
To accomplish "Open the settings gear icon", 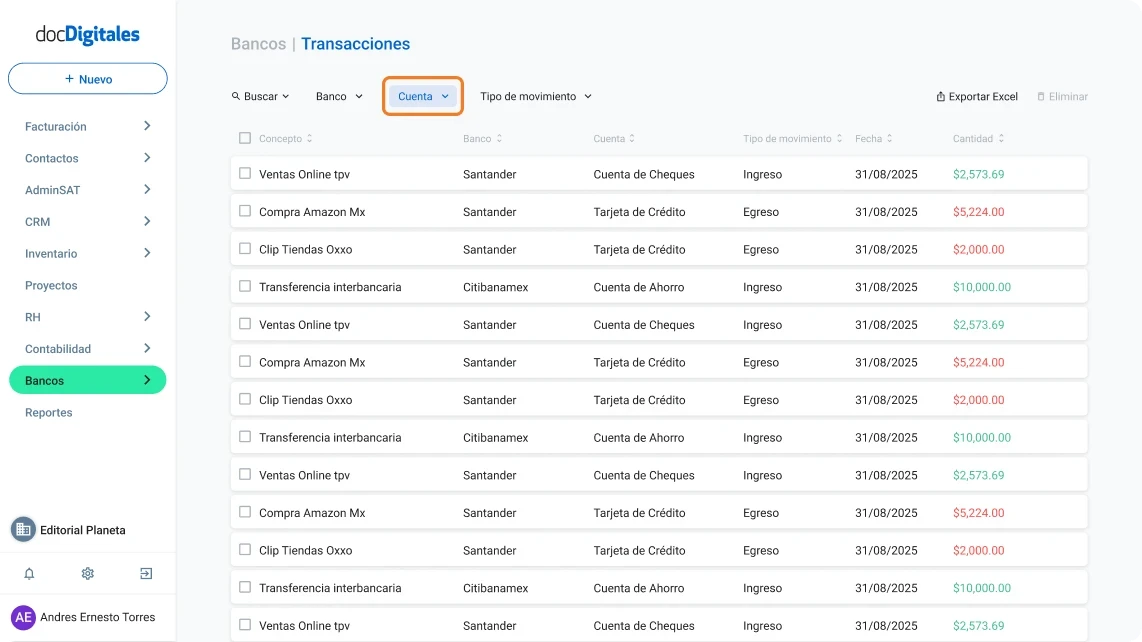I will (x=87, y=573).
